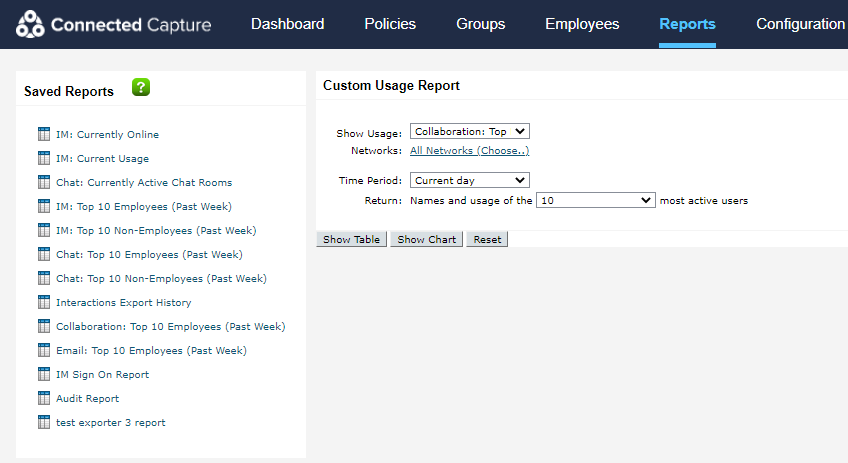Screen dimensions: 848x463
Task: Open Email: Top 10 Employees (Past Week)
Action: (x=151, y=350)
